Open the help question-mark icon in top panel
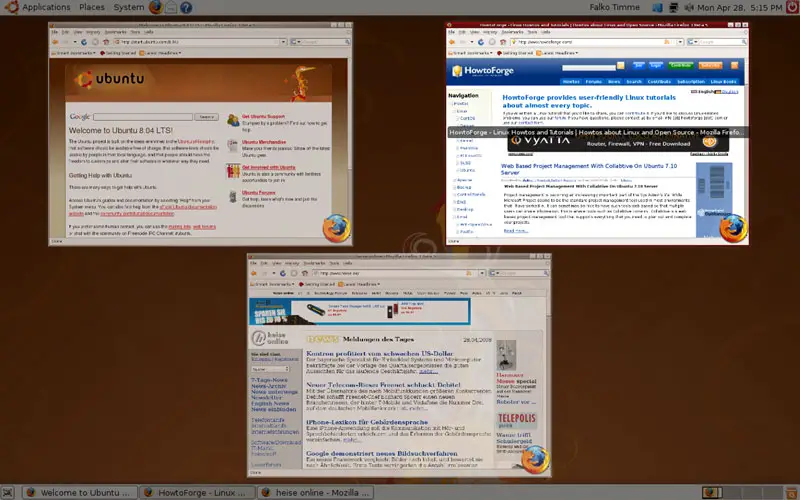 (186, 8)
